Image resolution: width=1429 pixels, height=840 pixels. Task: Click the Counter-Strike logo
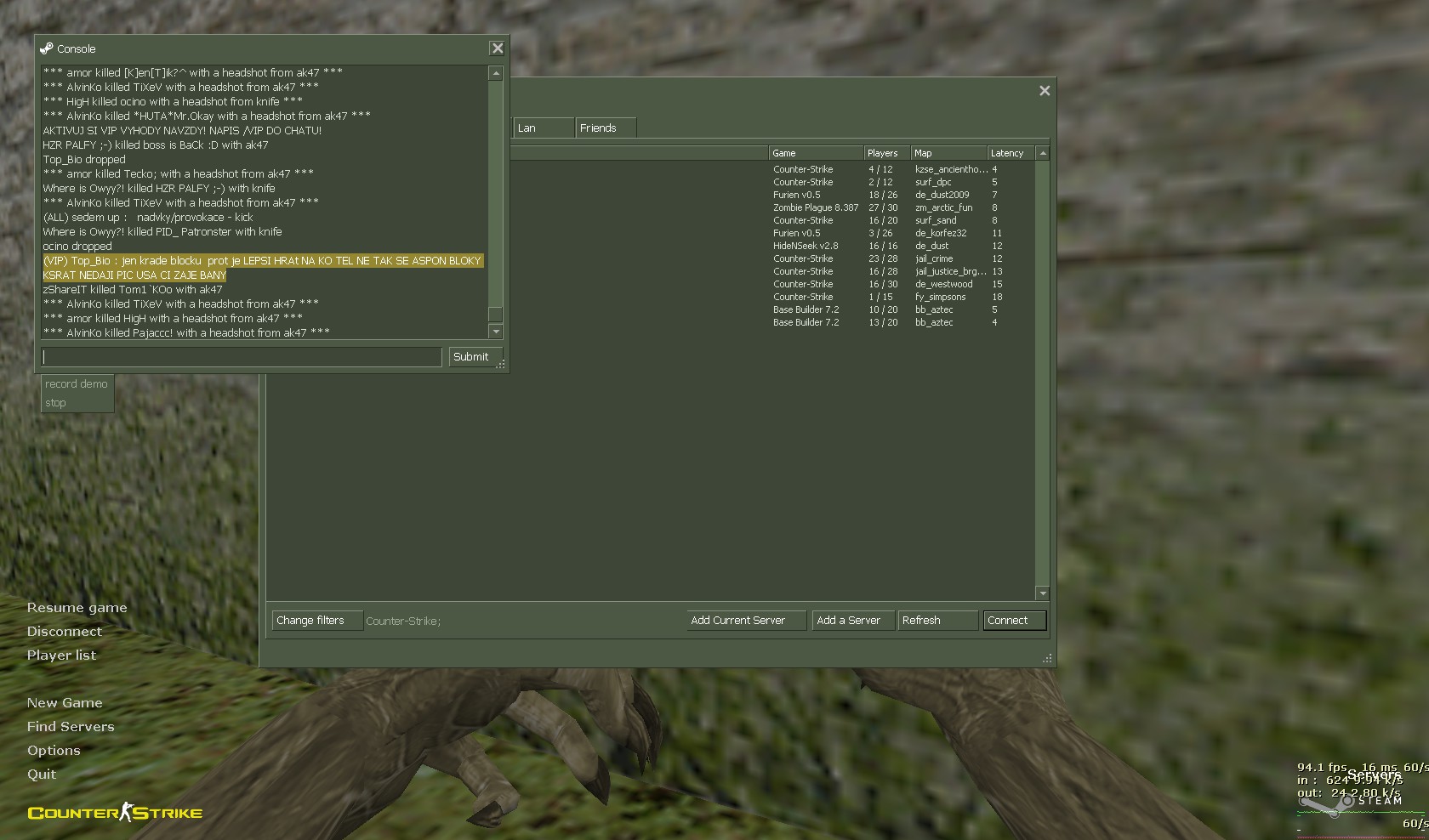tap(115, 813)
